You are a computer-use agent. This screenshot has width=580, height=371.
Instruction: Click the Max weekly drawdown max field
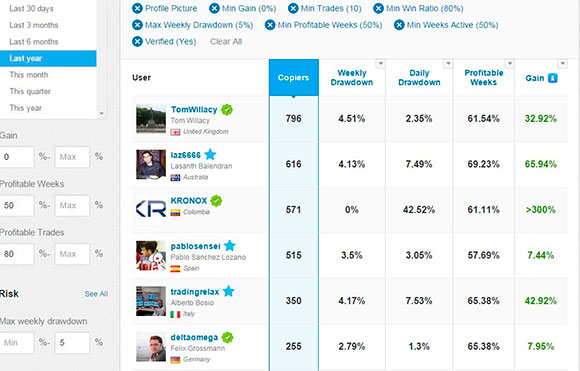[72, 343]
